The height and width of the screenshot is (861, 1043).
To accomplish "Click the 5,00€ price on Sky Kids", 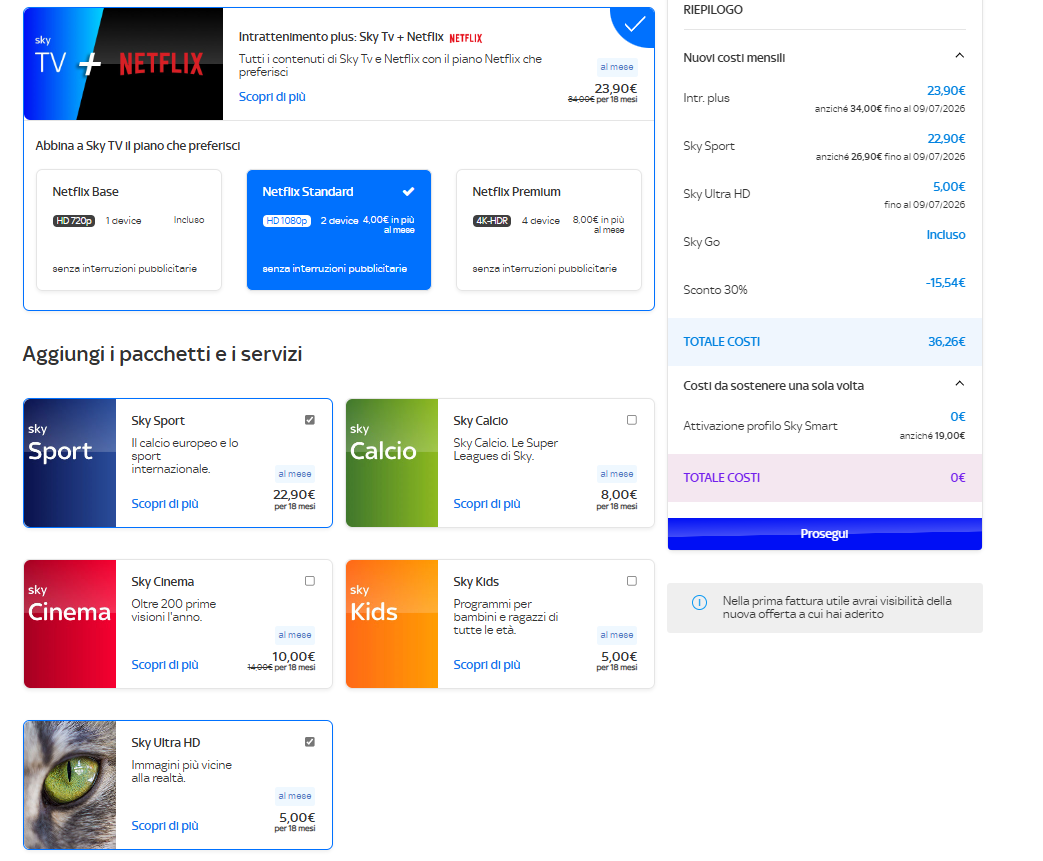I will point(619,657).
